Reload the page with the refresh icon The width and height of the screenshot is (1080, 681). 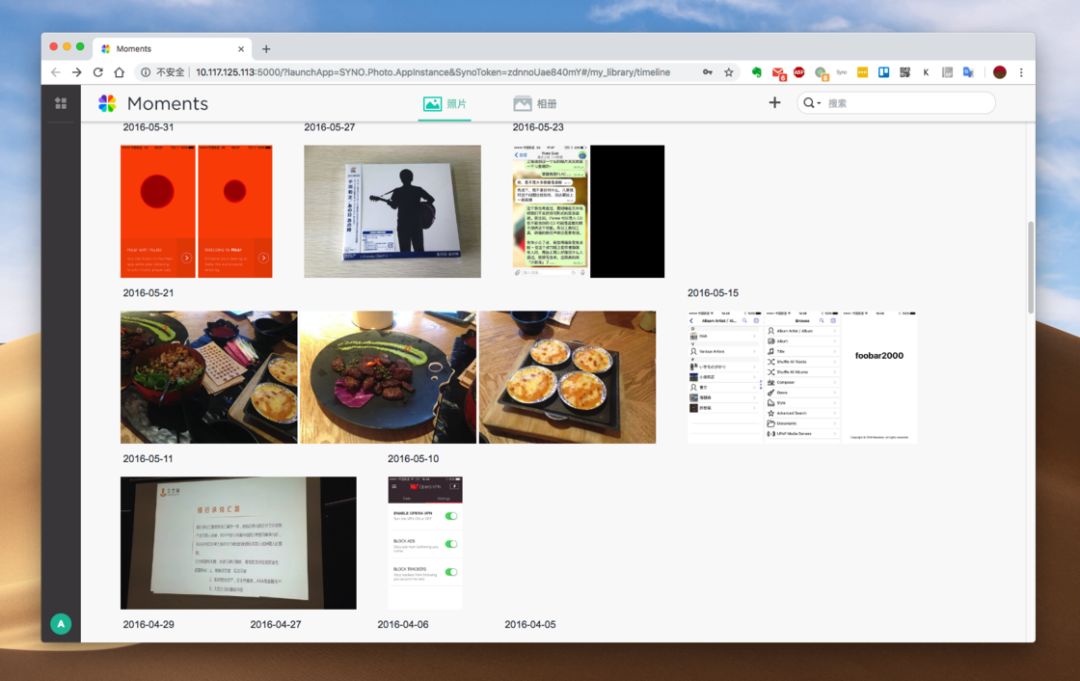point(98,72)
